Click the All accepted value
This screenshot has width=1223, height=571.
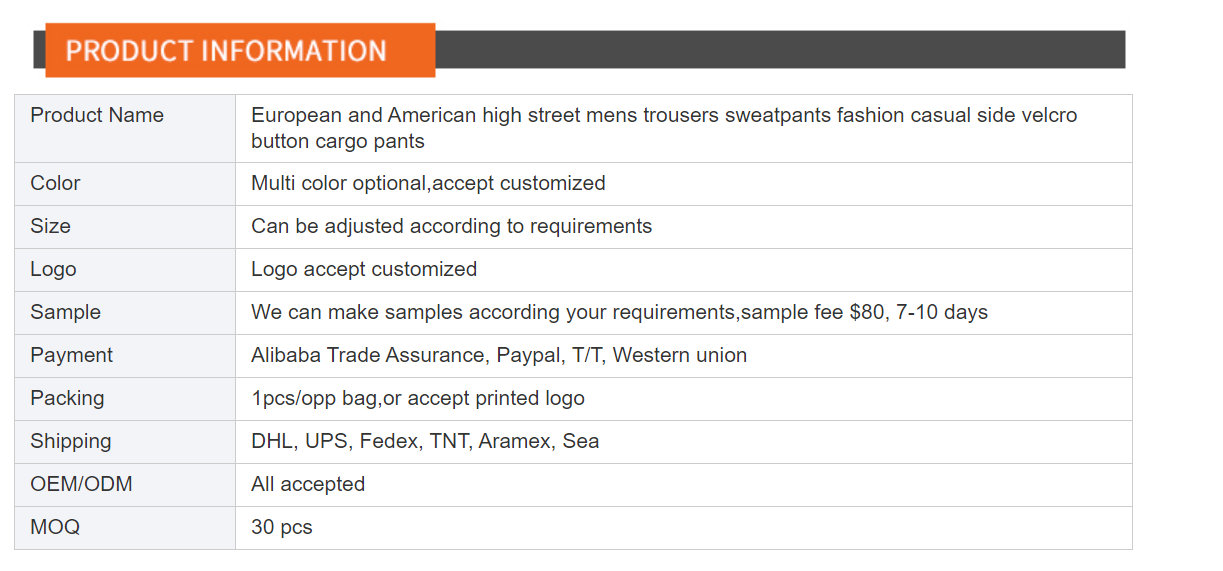point(308,484)
